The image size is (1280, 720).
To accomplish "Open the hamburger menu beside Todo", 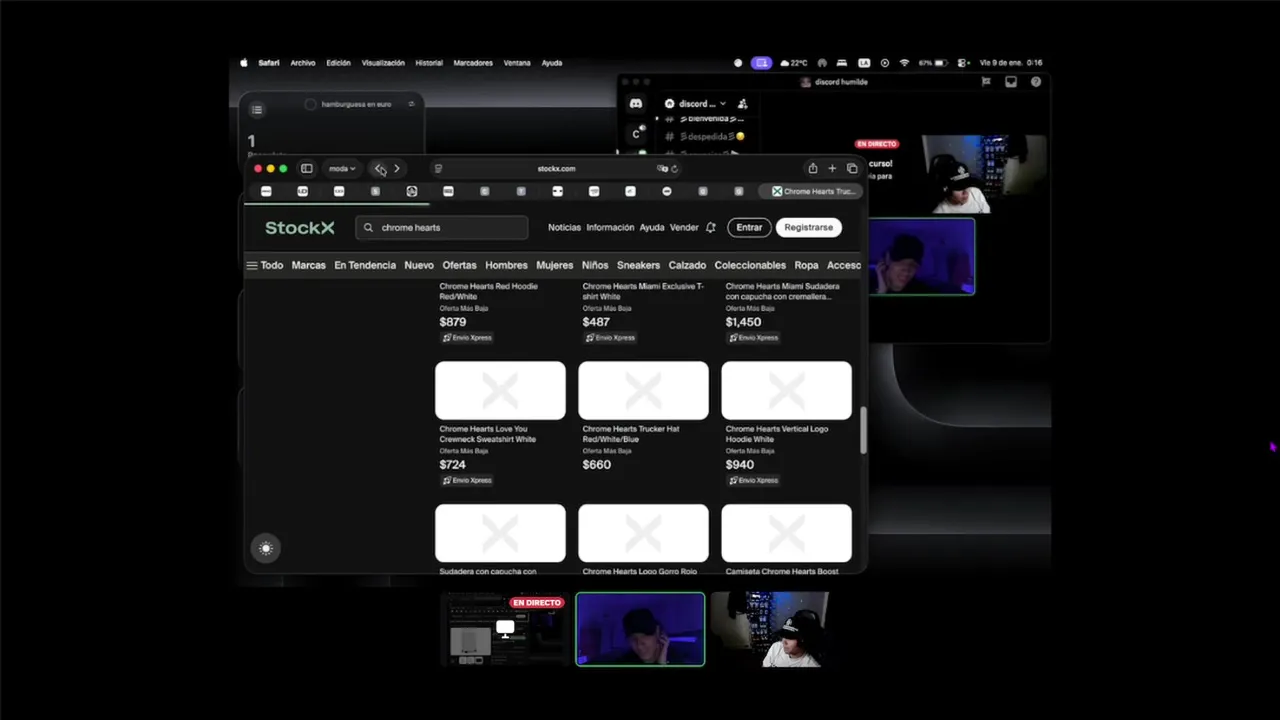I will (252, 266).
